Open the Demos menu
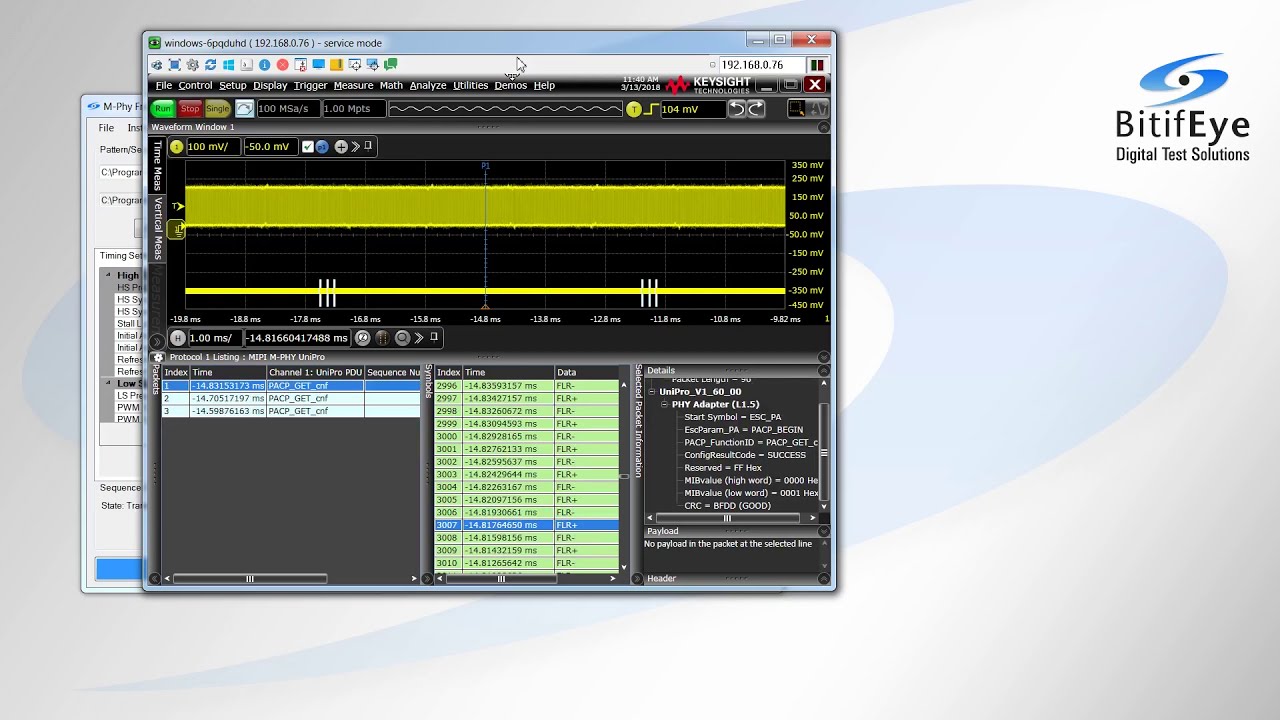Screen dimensions: 1280x720 tap(510, 85)
